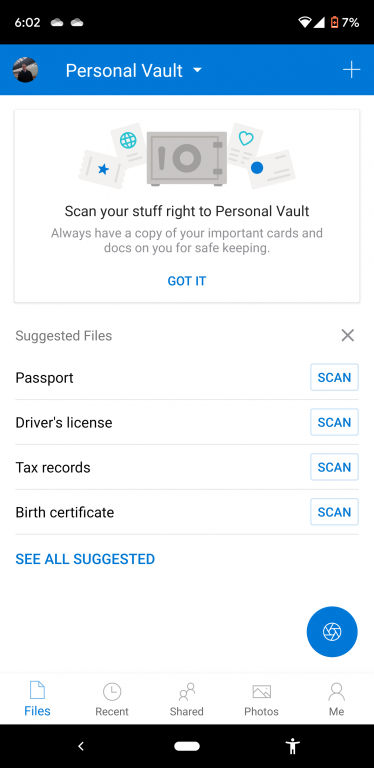Switch to the Recent tab
Image resolution: width=374 pixels, height=768 pixels.
coord(112,699)
